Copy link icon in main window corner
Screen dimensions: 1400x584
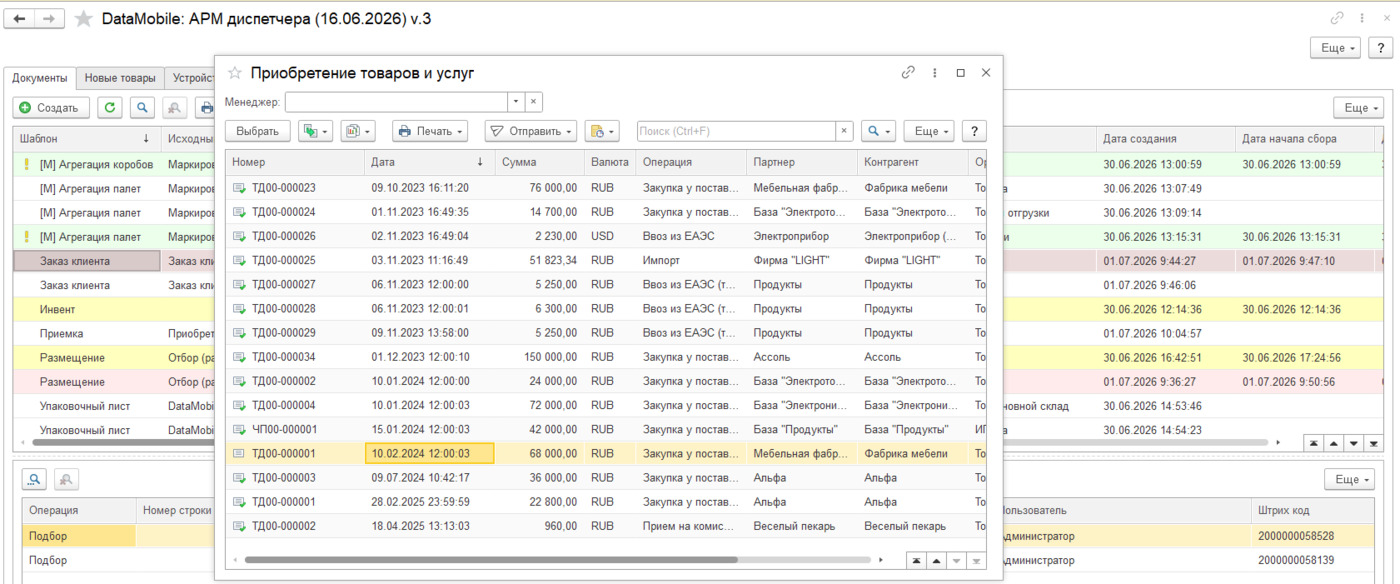tap(1337, 18)
